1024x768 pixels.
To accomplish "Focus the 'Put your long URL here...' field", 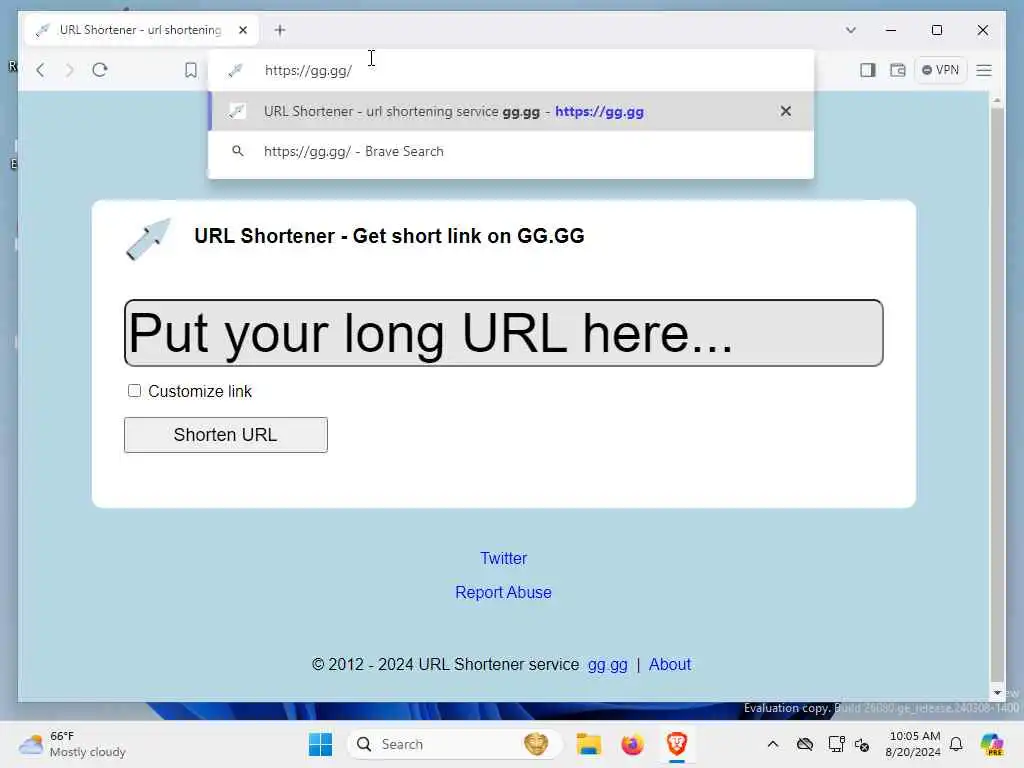I will click(504, 333).
